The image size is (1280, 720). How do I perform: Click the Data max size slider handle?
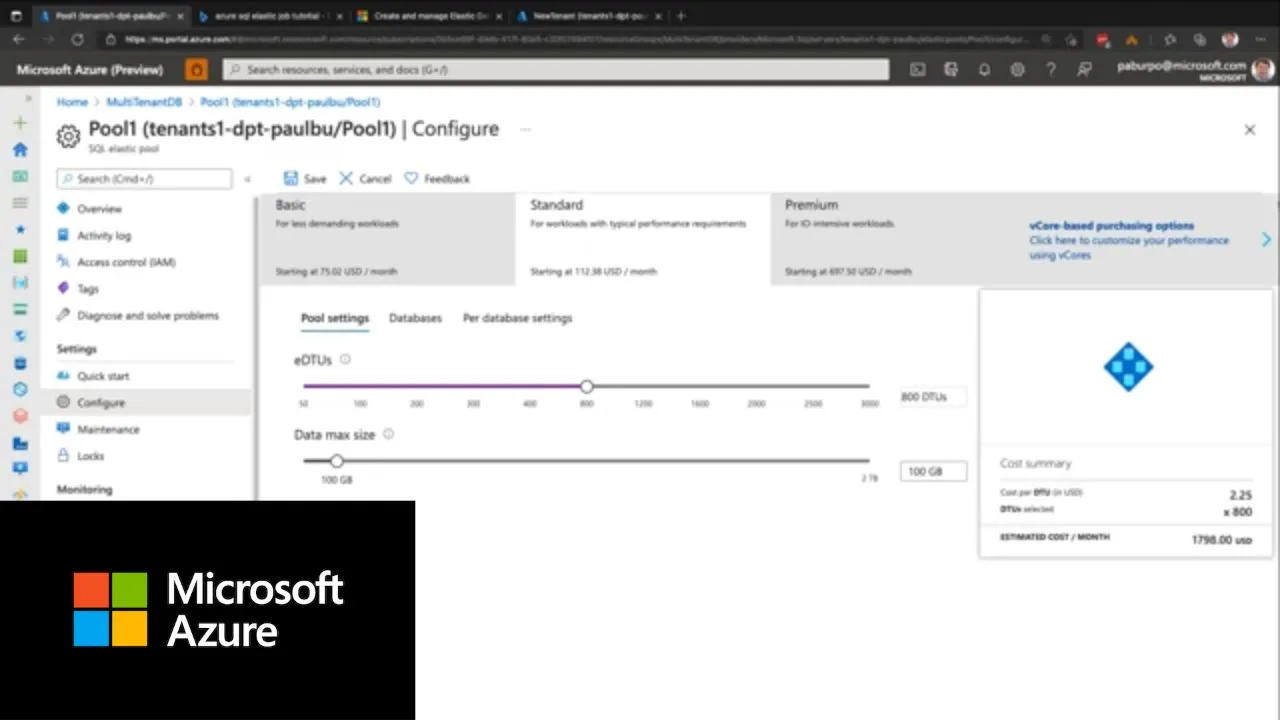click(x=337, y=461)
